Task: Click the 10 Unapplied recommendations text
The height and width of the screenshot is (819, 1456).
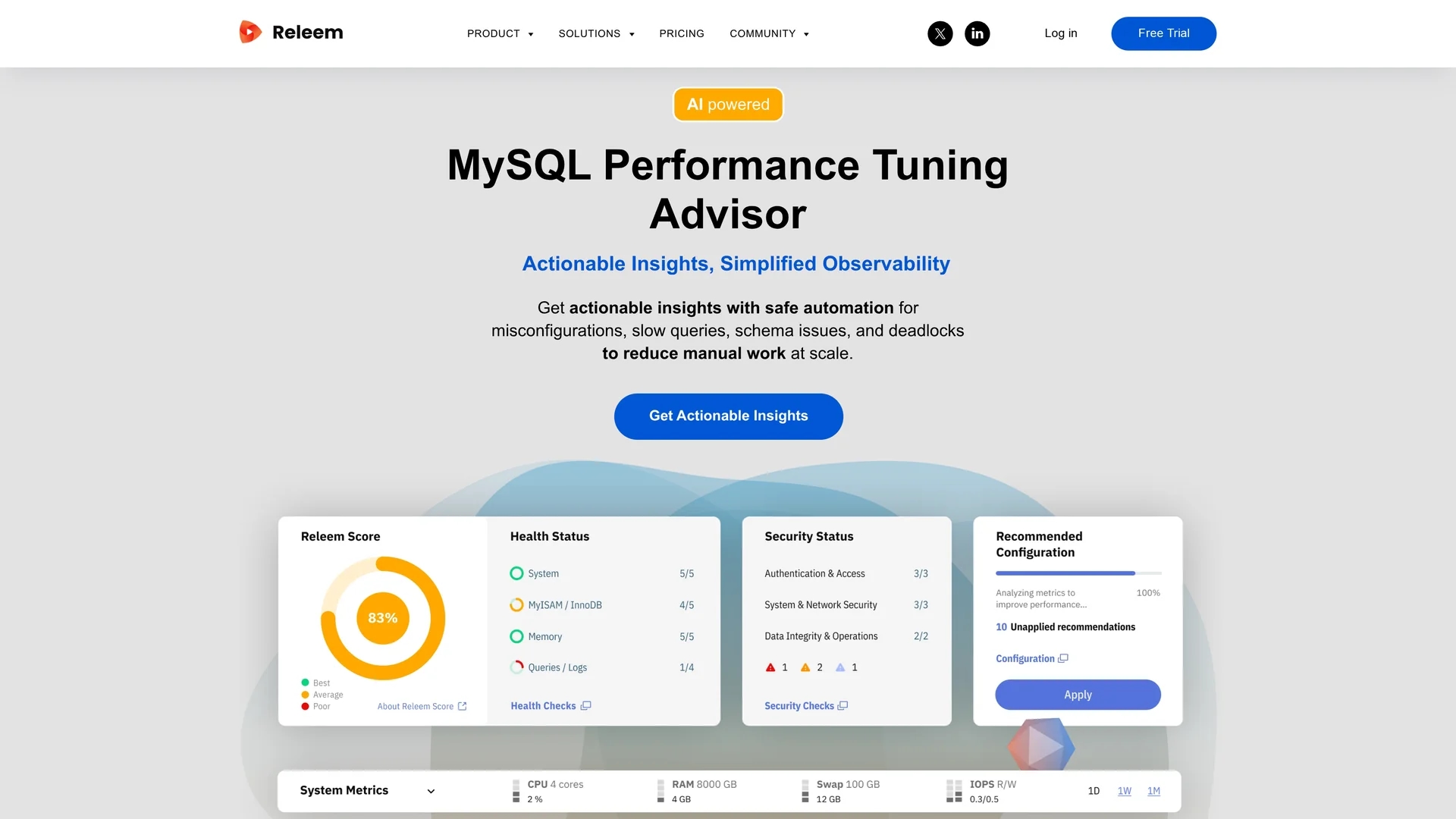Action: pos(1065,627)
